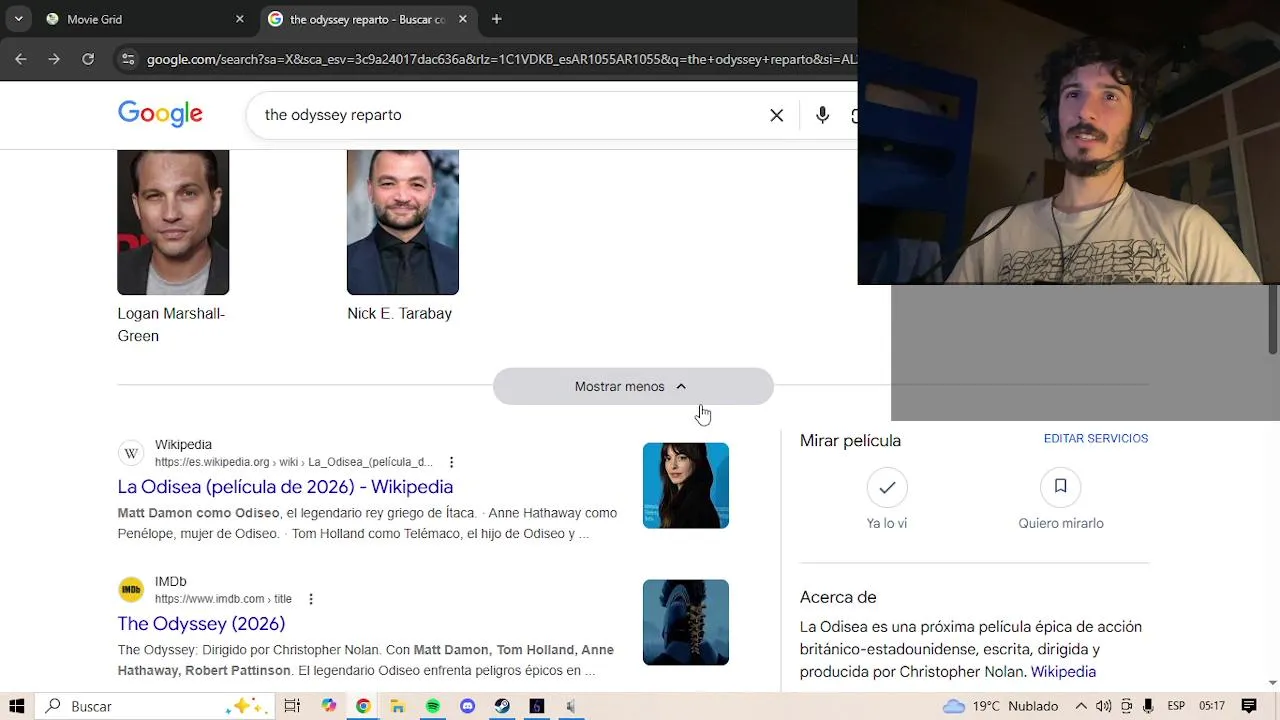Collapse cast list with Mostrar menos
1280x720 pixels.
pyautogui.click(x=633, y=386)
